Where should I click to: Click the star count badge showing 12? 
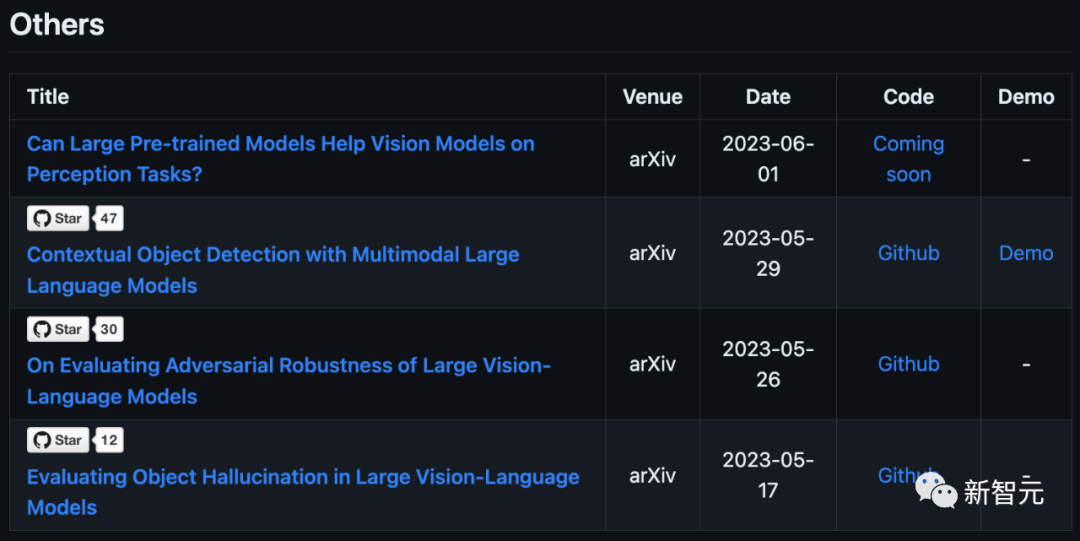(x=110, y=440)
